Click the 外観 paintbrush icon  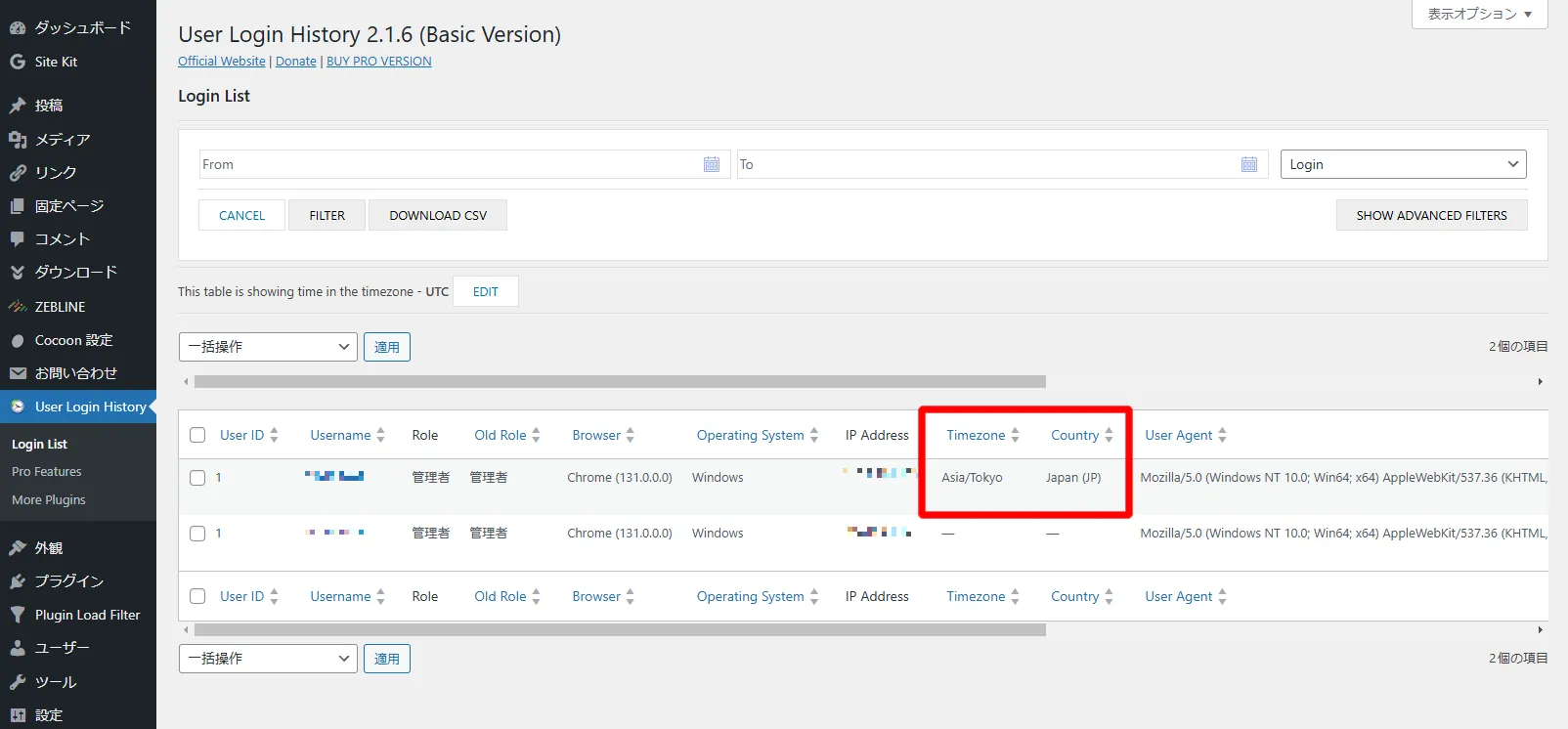point(18,548)
